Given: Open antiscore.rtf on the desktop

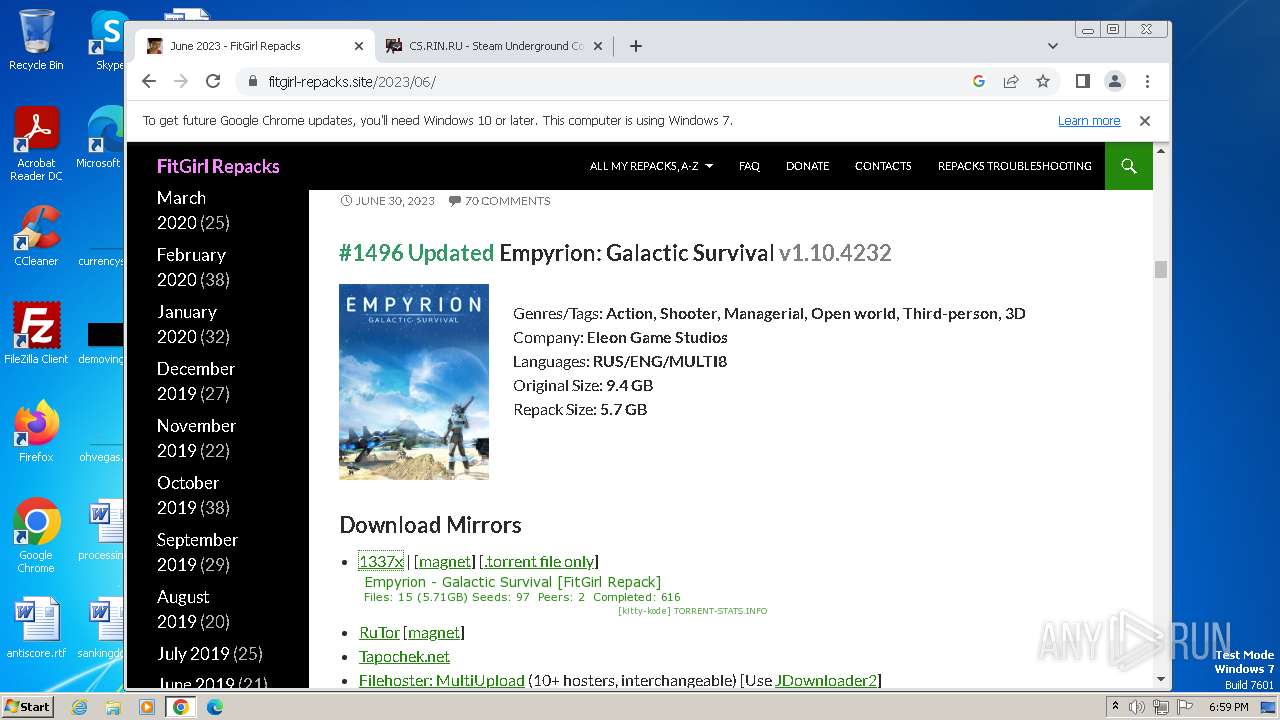Looking at the screenshot, I should click(36, 628).
